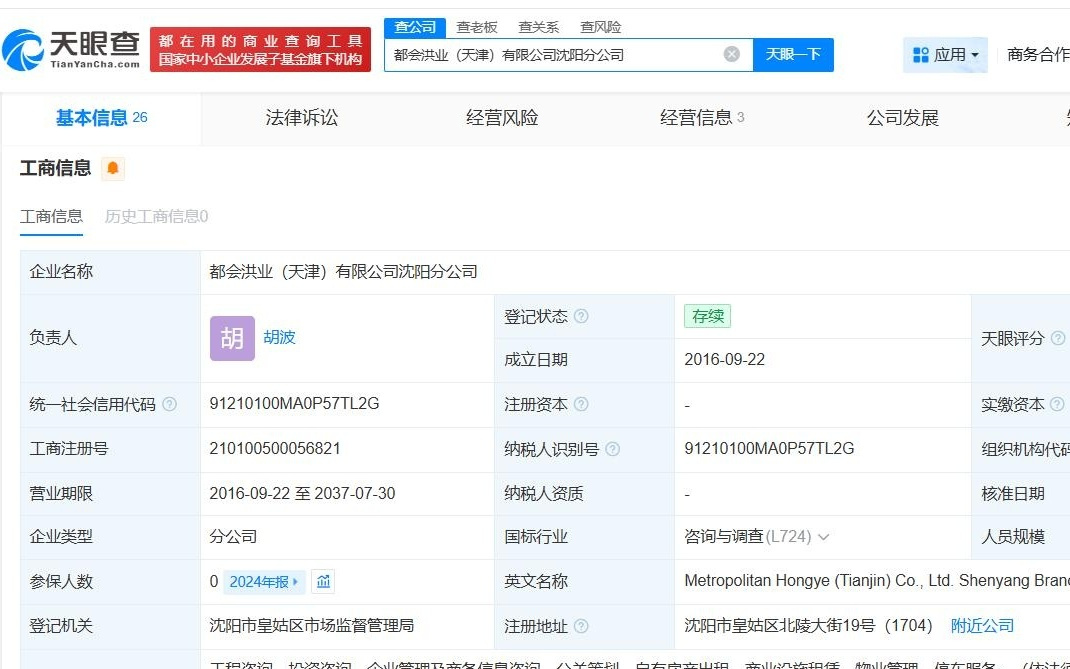This screenshot has height=669, width=1070.
Task: Click the 天眼一下 search button
Action: pyautogui.click(x=795, y=55)
